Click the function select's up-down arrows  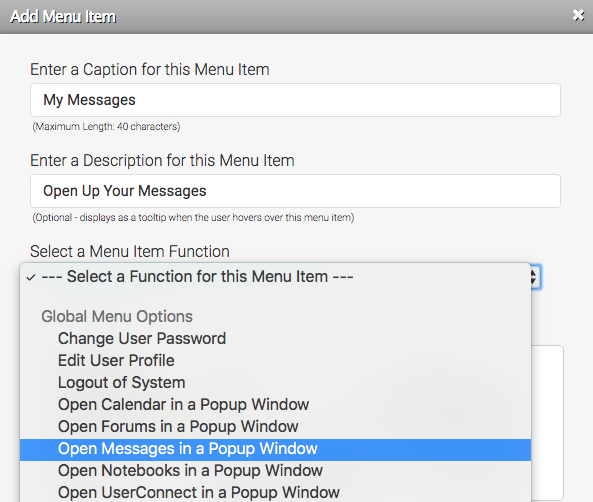[535, 277]
